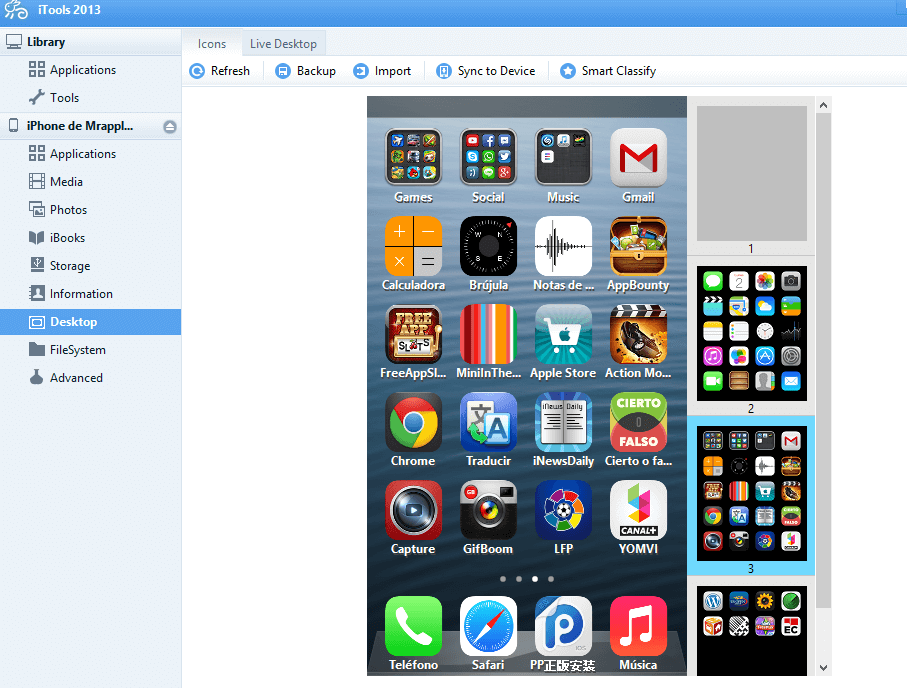Image resolution: width=907 pixels, height=688 pixels.
Task: Click the GifBoom camera icon
Action: point(488,510)
